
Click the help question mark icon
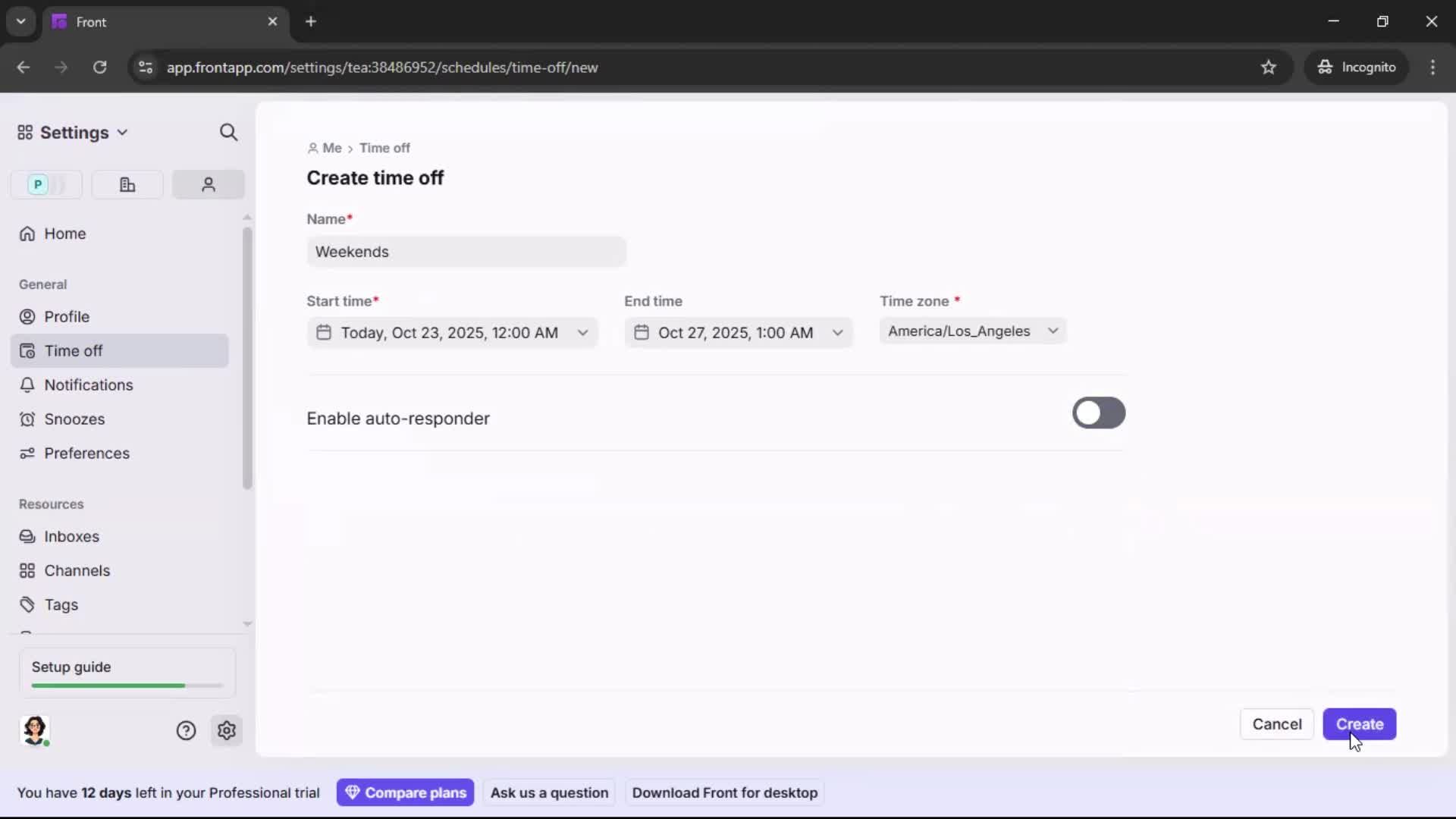point(187,730)
